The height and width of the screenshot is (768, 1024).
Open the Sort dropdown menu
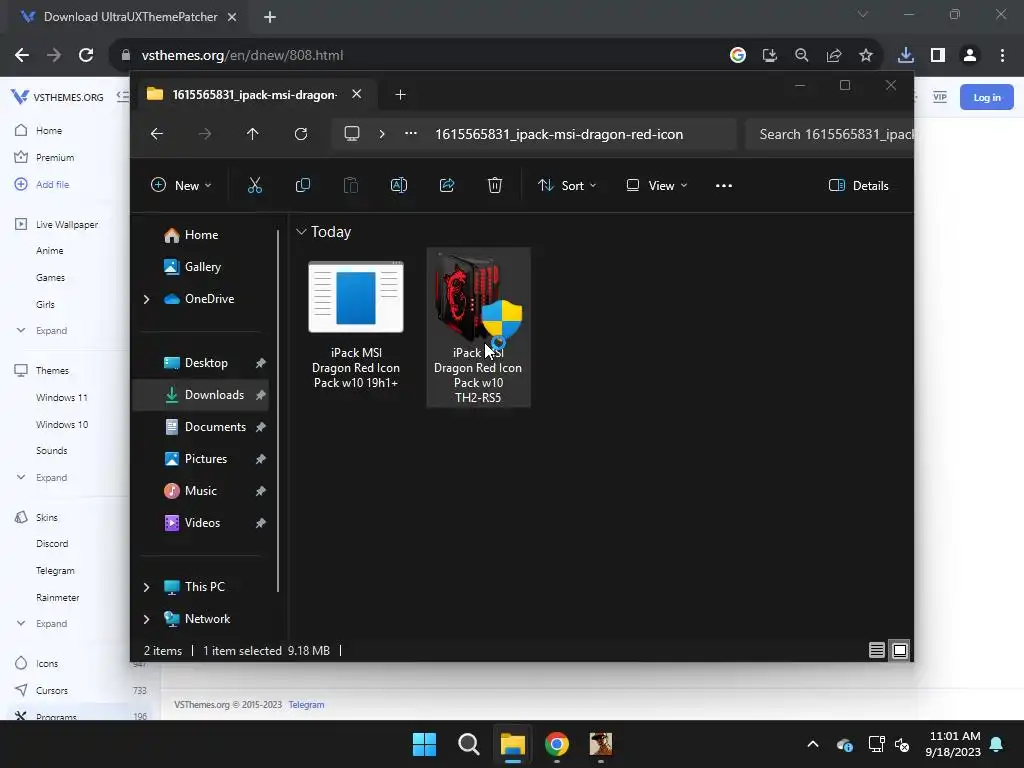(x=567, y=185)
